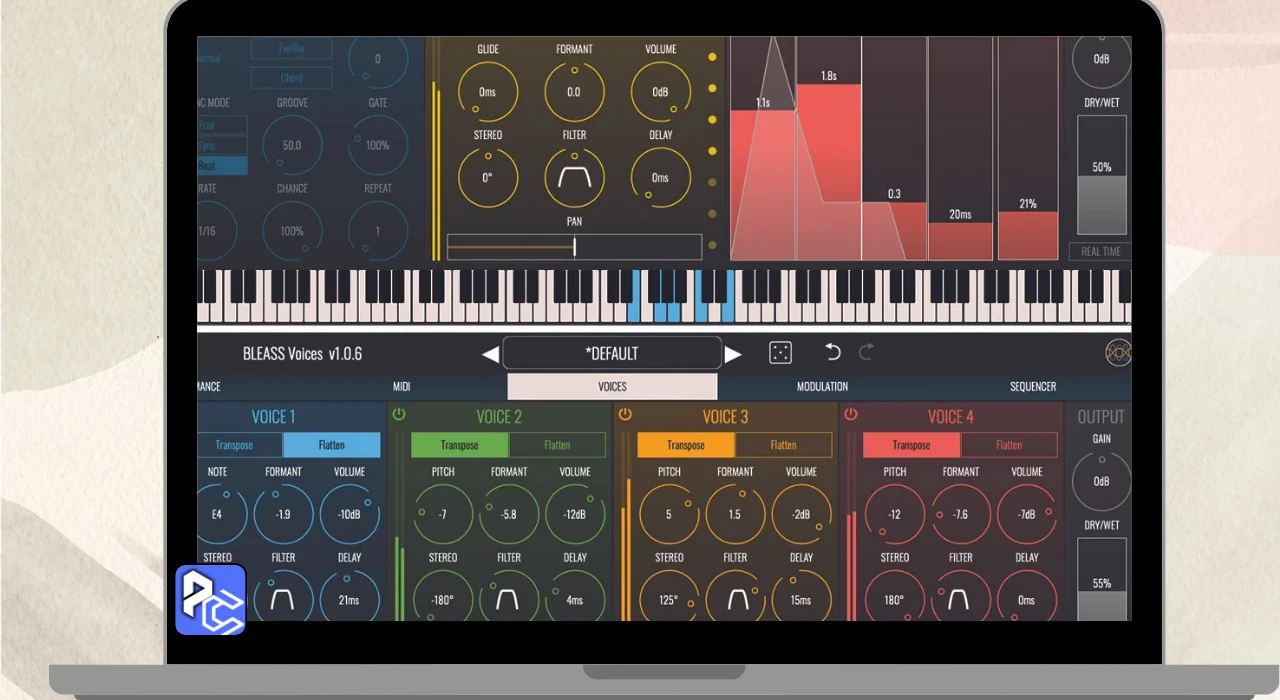
Task: Click the GLIDE knob showing 0ms
Action: 487,92
